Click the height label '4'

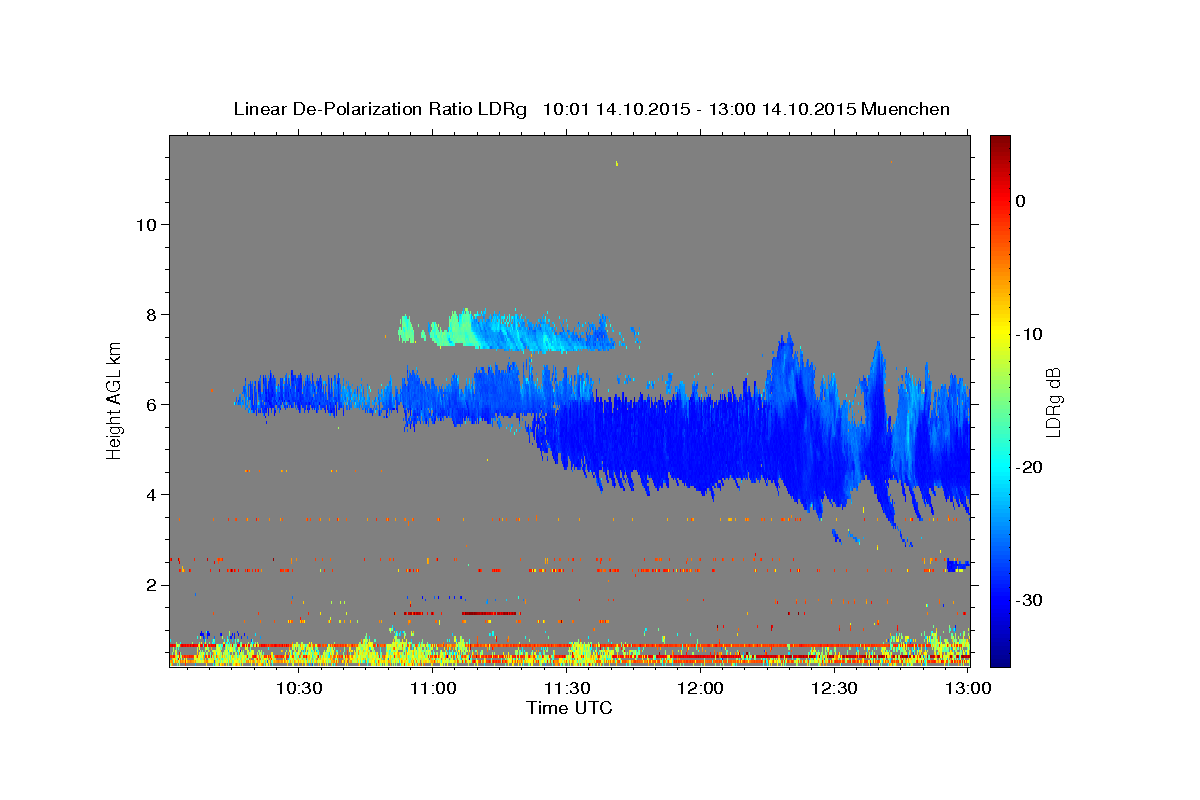tap(151, 495)
